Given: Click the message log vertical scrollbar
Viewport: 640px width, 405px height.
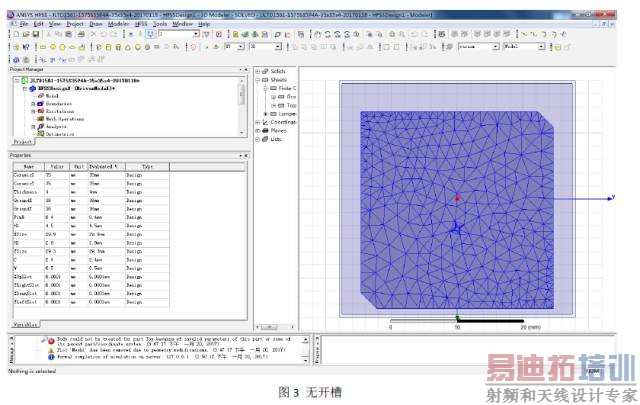Looking at the screenshot, I should point(306,350).
